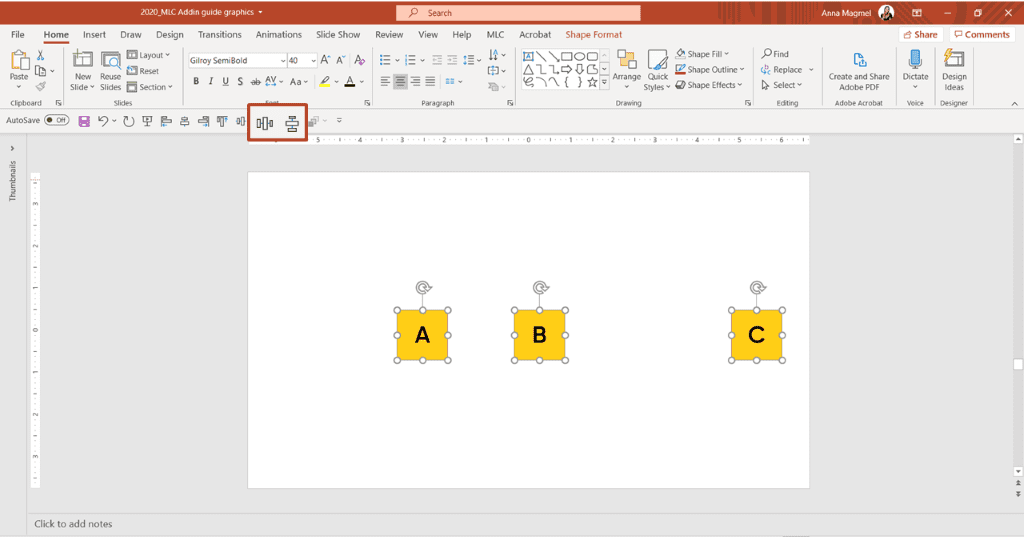Open Reuse Slides
This screenshot has height=537, width=1024.
[x=110, y=70]
